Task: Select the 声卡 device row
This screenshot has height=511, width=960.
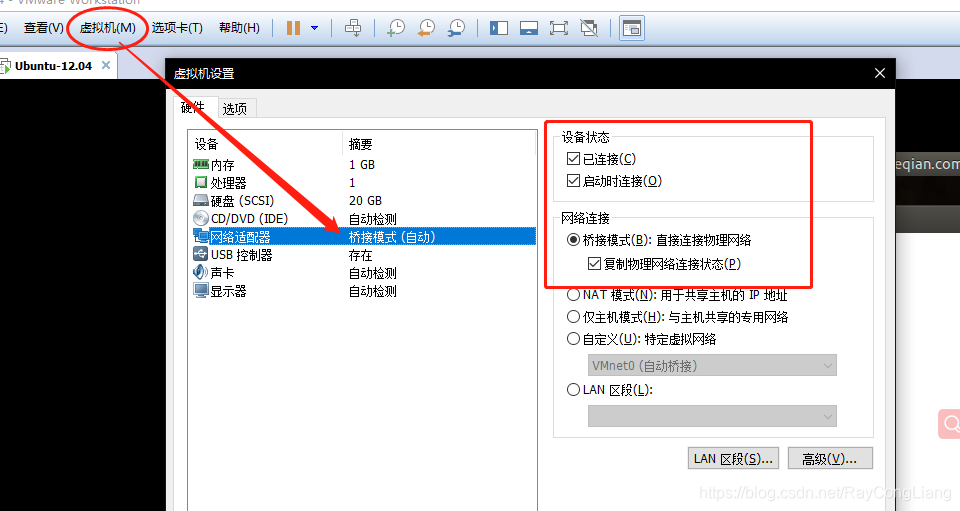Action: coord(364,273)
